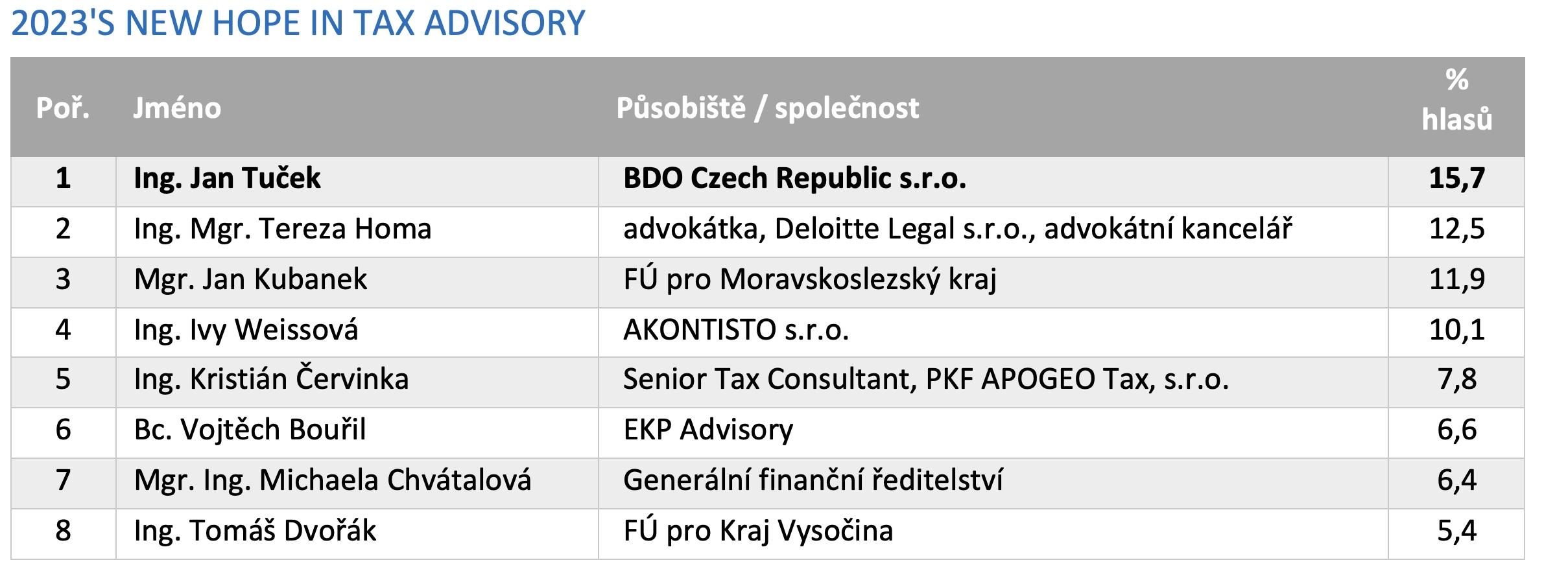Click the "Působiště / společnost" header cell
The width and height of the screenshot is (1568, 582).
pos(993,108)
